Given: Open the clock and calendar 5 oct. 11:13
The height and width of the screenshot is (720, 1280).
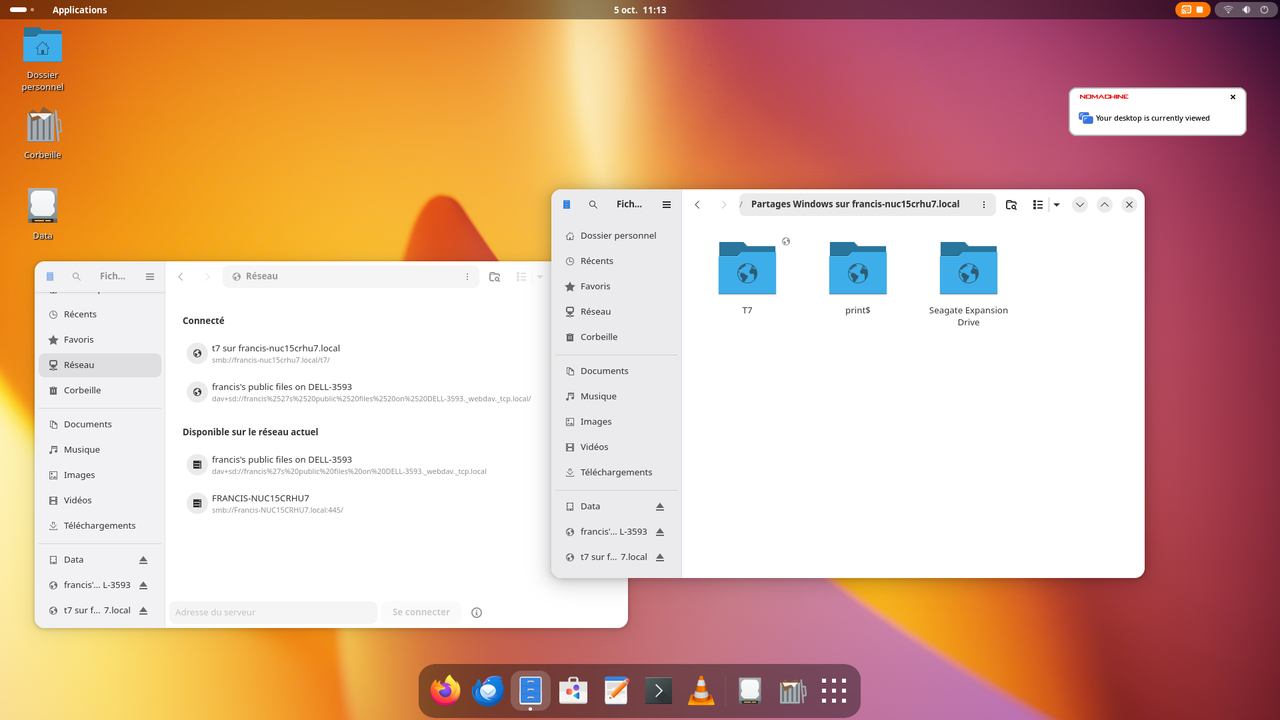Looking at the screenshot, I should 640,10.
